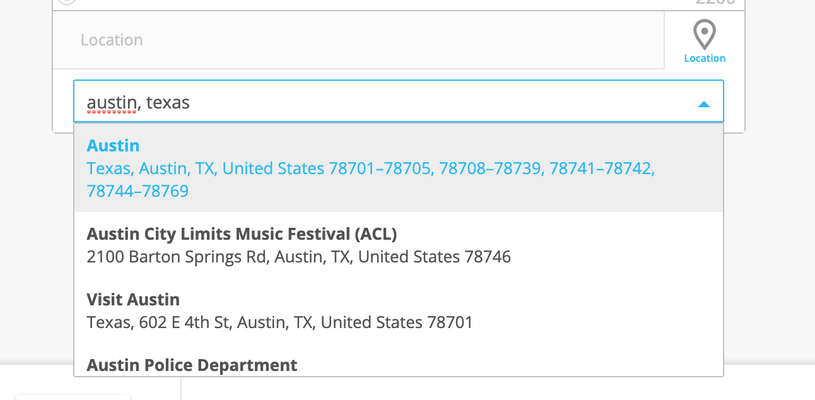Click the location pin icon
The image size is (815, 400).
(704, 34)
